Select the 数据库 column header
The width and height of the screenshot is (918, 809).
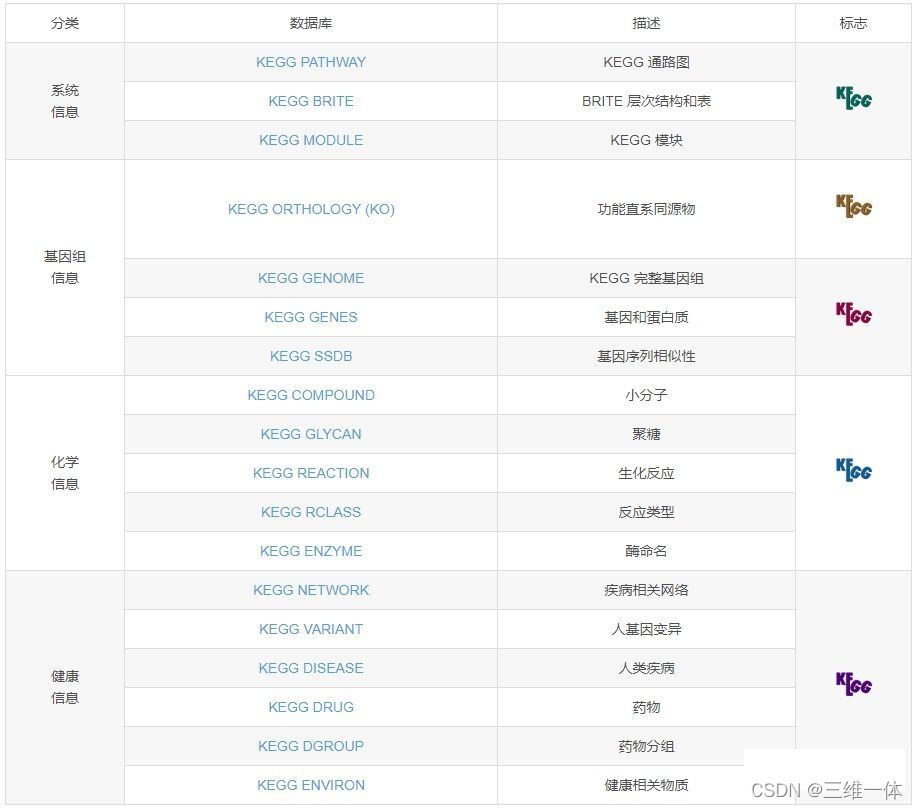pyautogui.click(x=311, y=23)
